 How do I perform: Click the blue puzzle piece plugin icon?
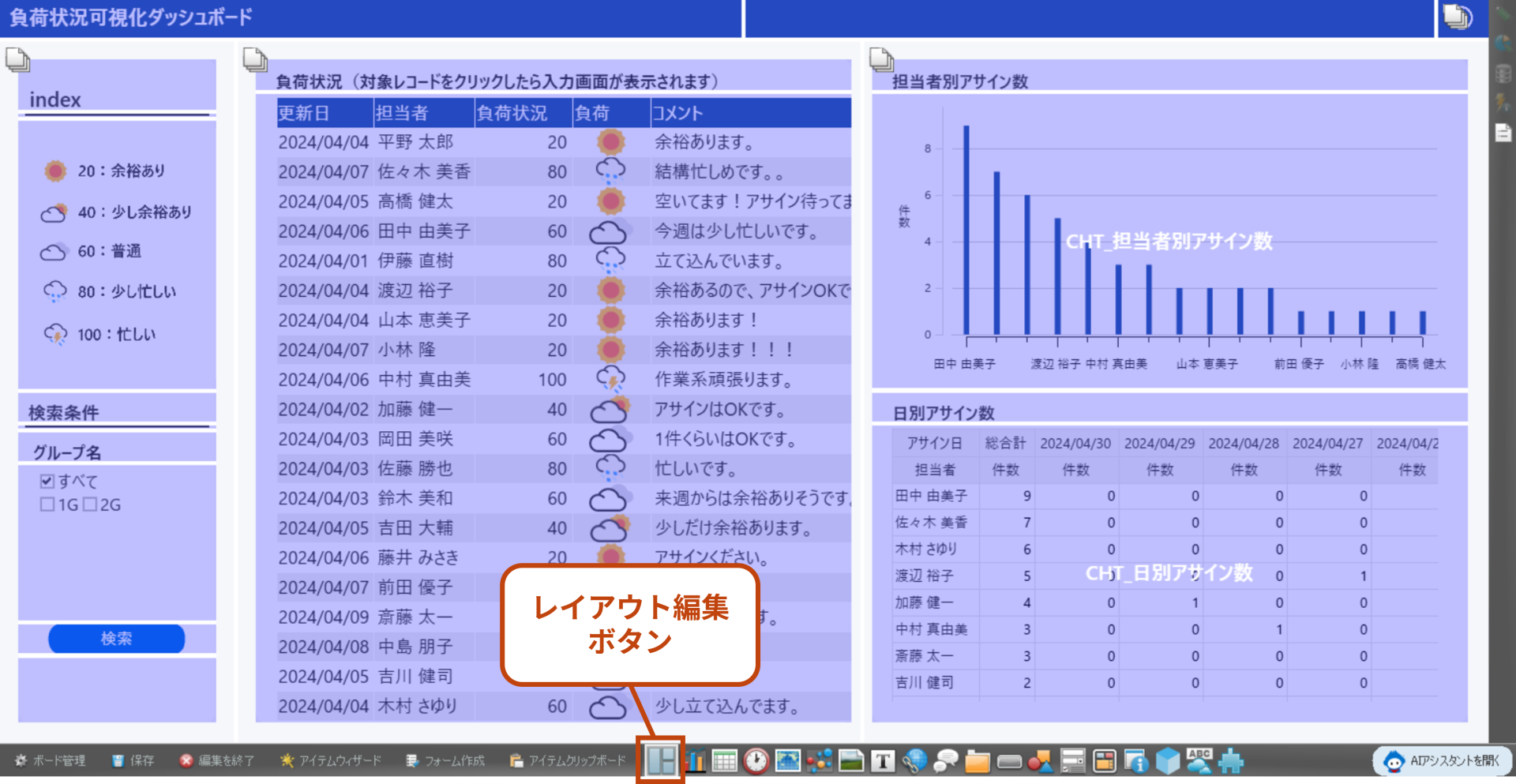click(x=1231, y=760)
